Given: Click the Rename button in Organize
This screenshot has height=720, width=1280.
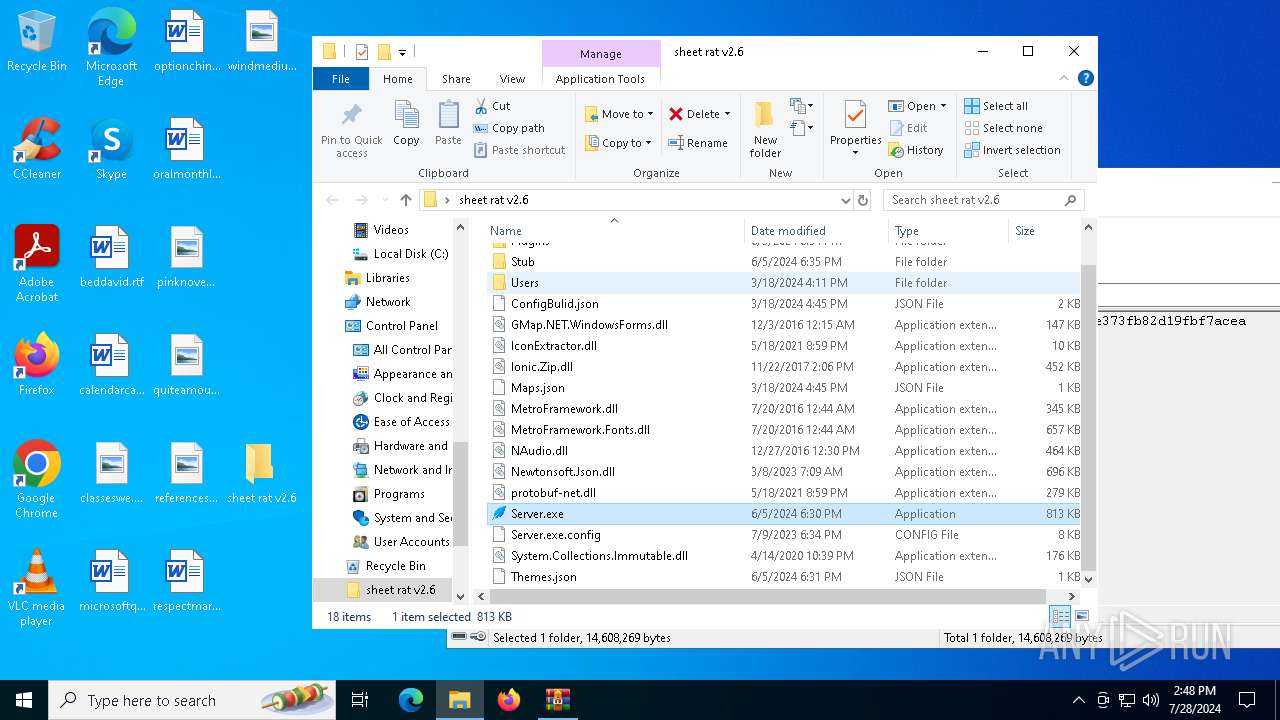Looking at the screenshot, I should 697,143.
